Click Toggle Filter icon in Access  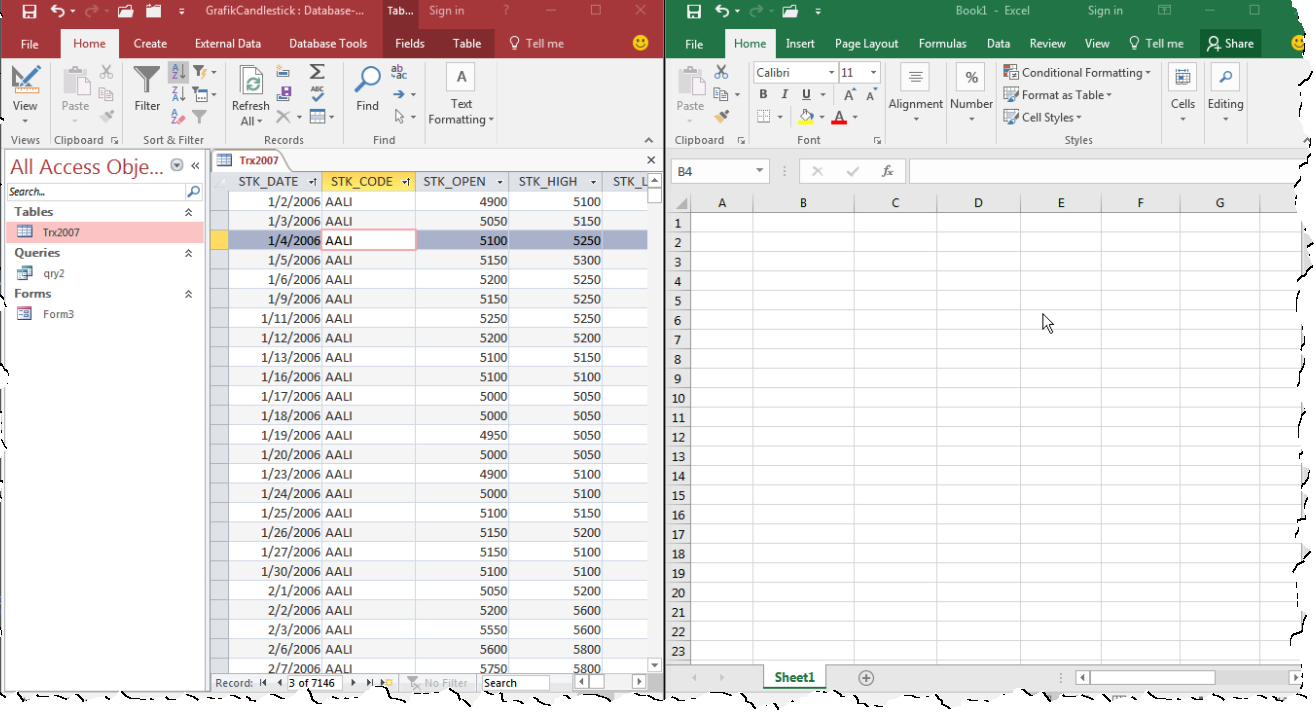point(200,117)
